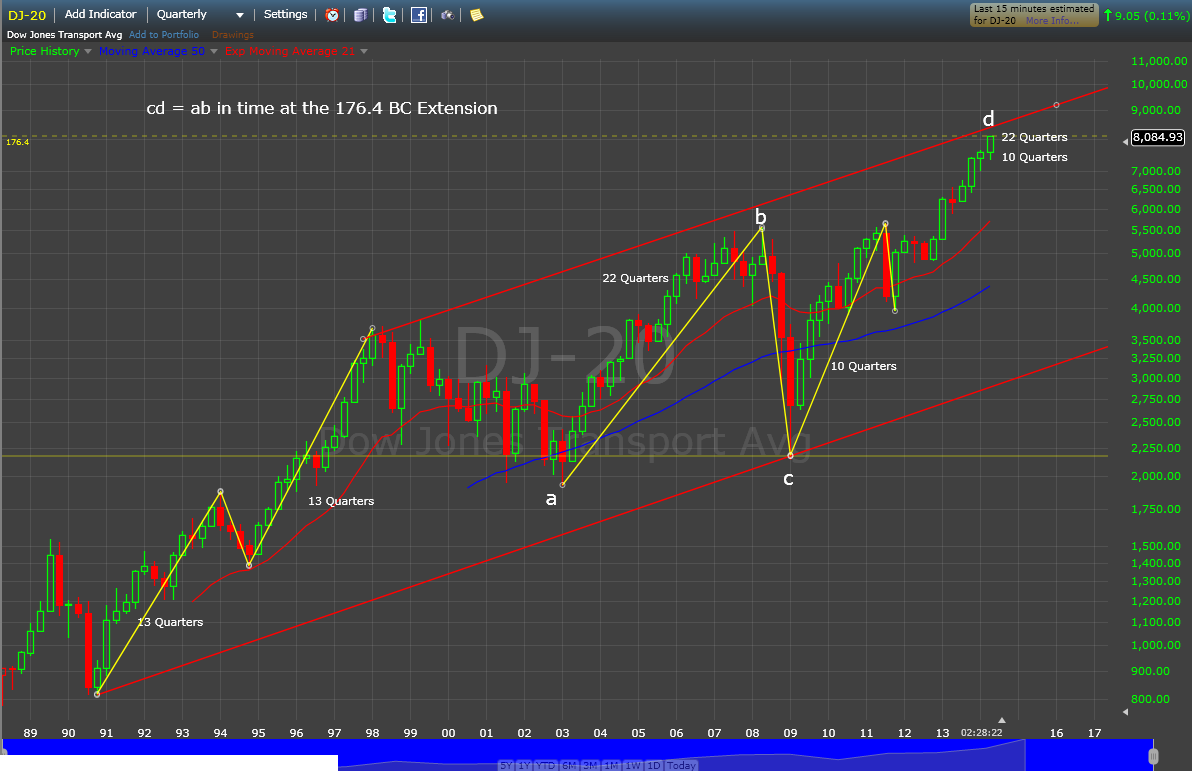Open the Drawings link
This screenshot has width=1192, height=771.
(x=233, y=35)
